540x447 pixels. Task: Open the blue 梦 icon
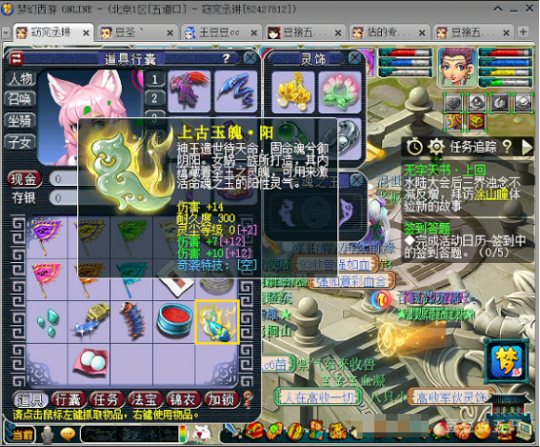click(506, 361)
